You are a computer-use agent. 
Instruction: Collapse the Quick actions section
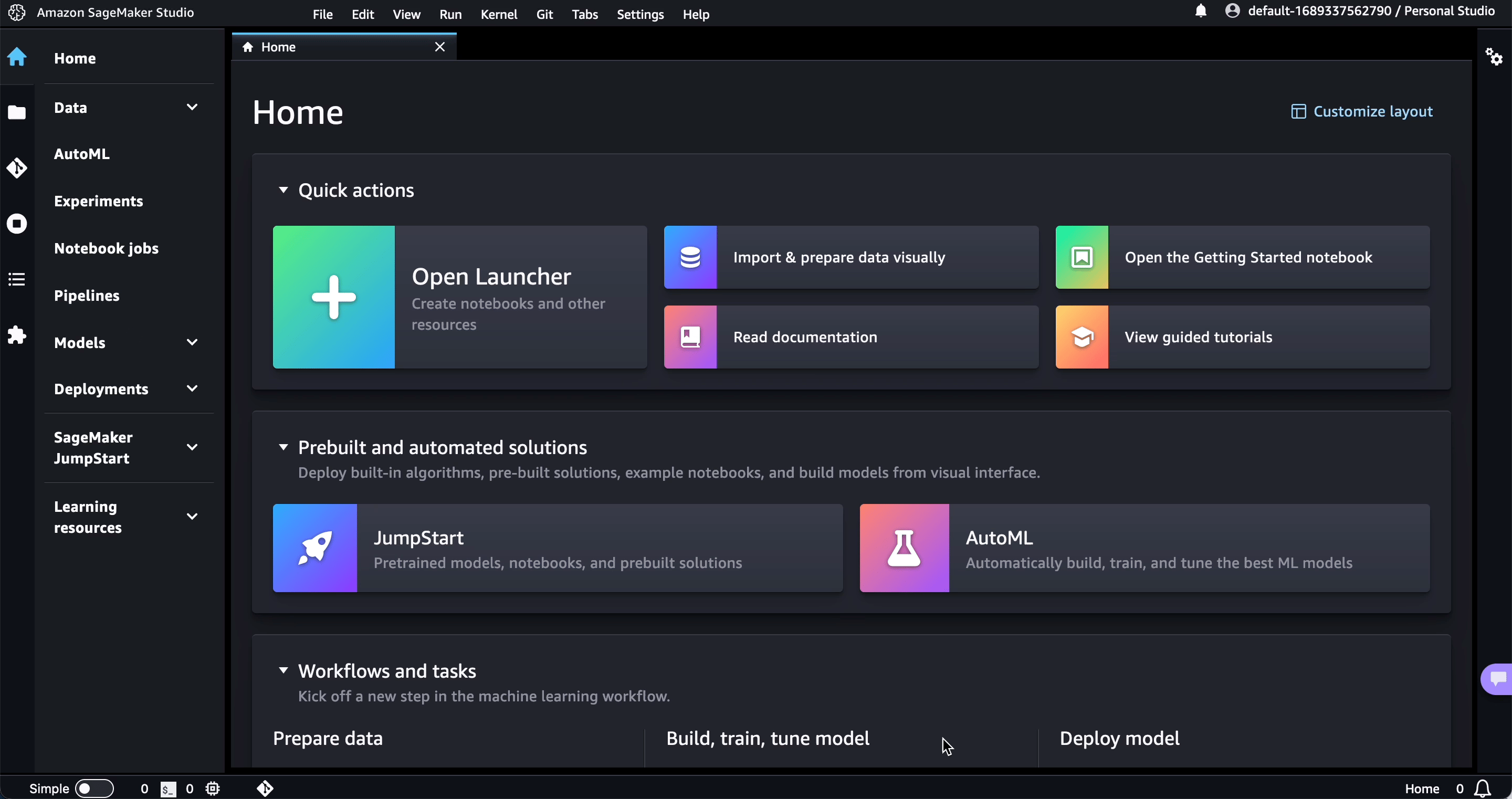click(x=283, y=190)
